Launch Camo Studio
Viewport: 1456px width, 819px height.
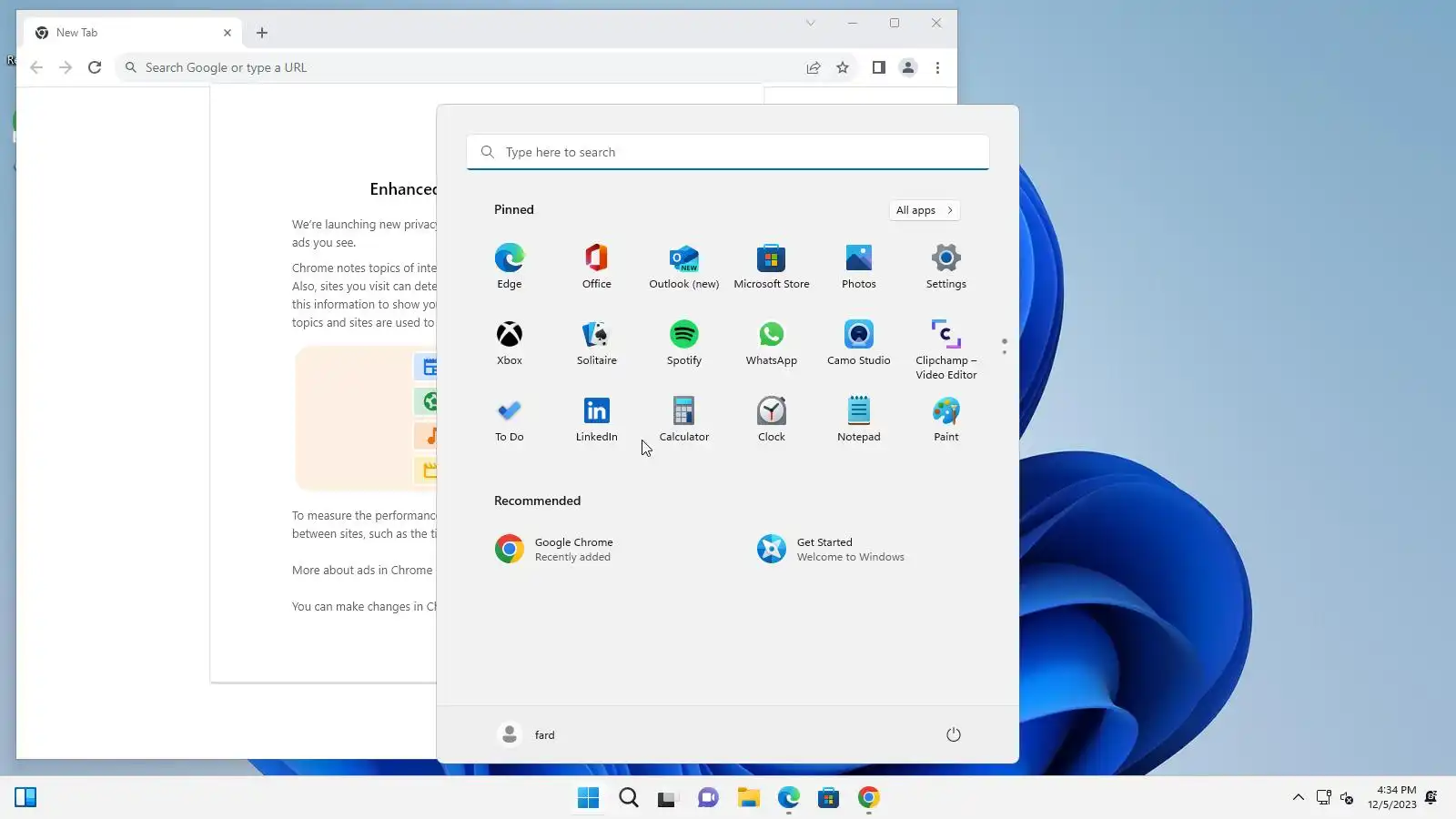tap(859, 343)
